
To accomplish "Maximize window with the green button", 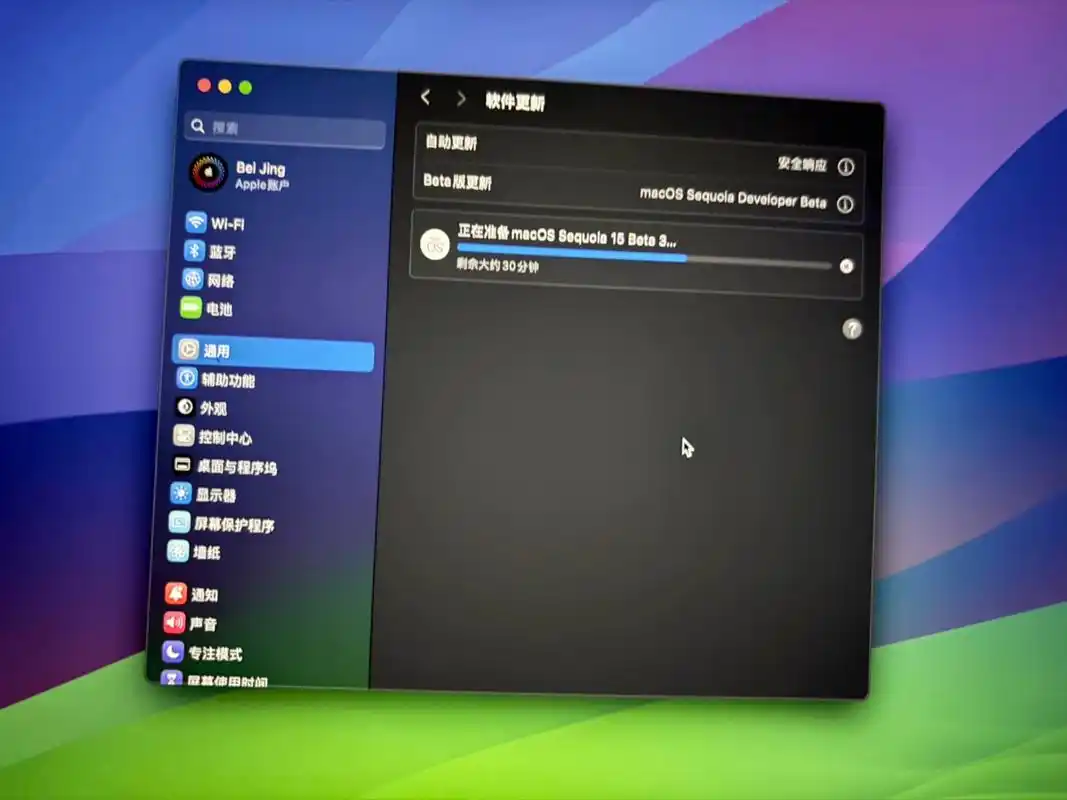I will [x=246, y=88].
